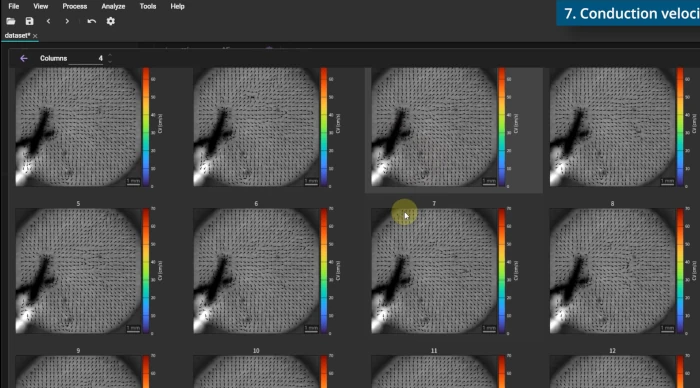Open the File menu
Image resolution: width=700 pixels, height=388 pixels.
14,6
